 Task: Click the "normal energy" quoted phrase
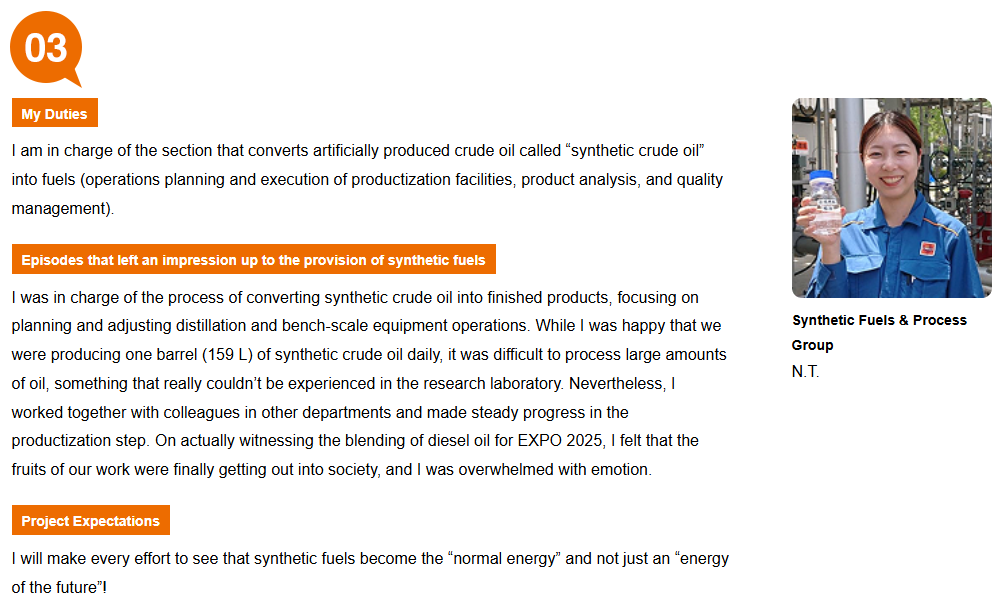(504, 558)
